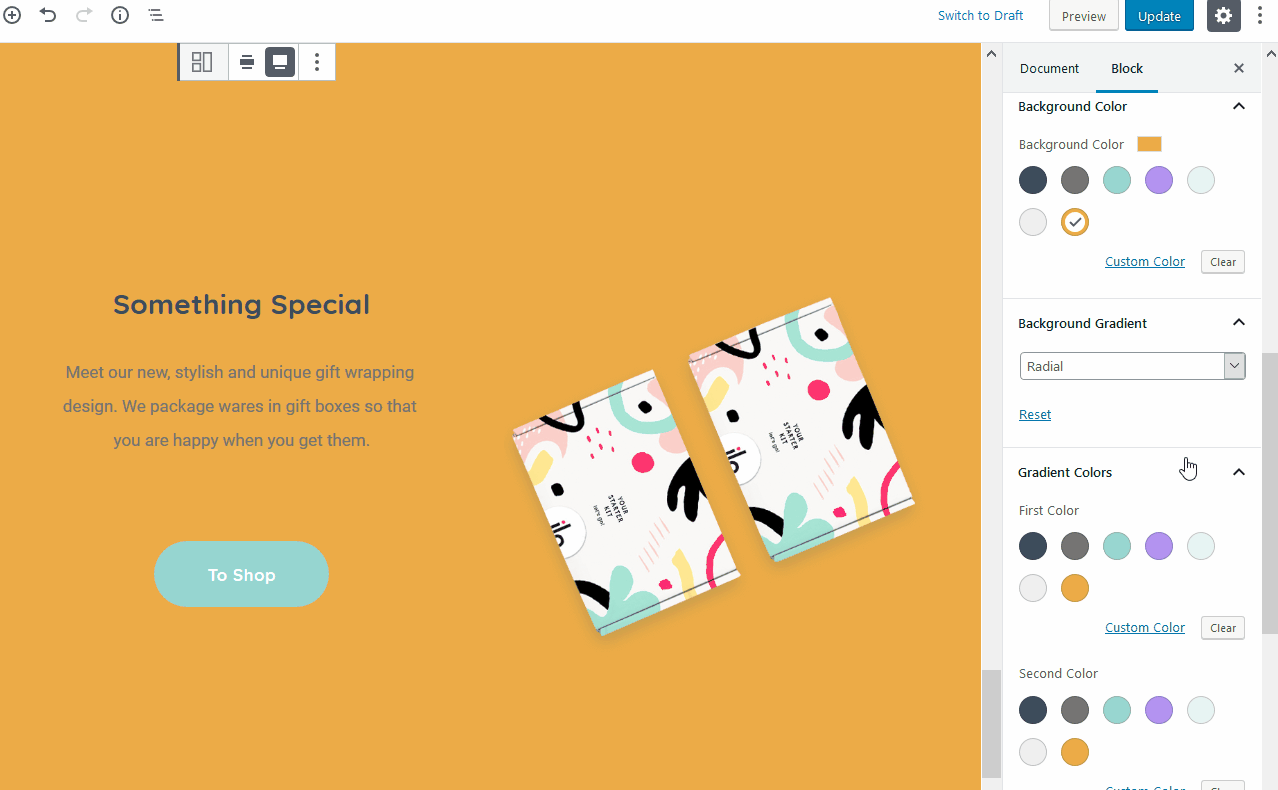Open more tools vertical dots menu

coord(1260,16)
